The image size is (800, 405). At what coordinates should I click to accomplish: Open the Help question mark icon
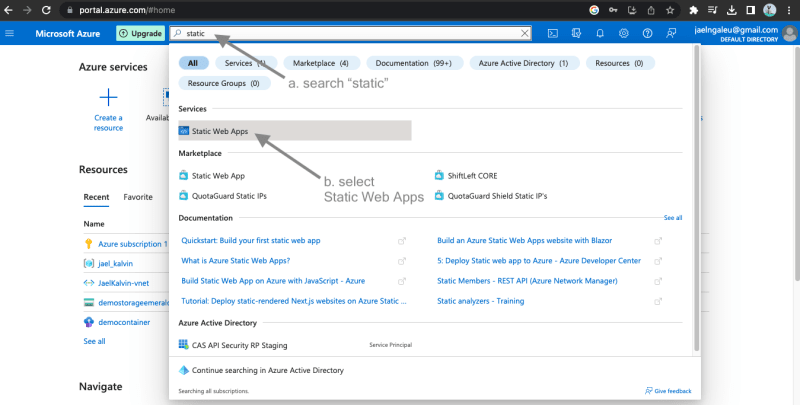point(647,34)
